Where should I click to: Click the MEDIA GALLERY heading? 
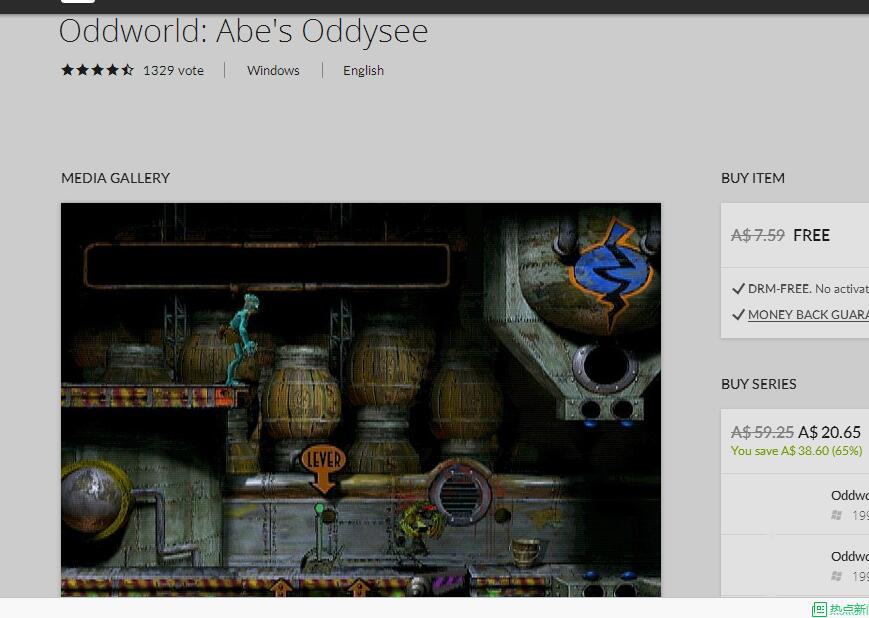pyautogui.click(x=115, y=178)
